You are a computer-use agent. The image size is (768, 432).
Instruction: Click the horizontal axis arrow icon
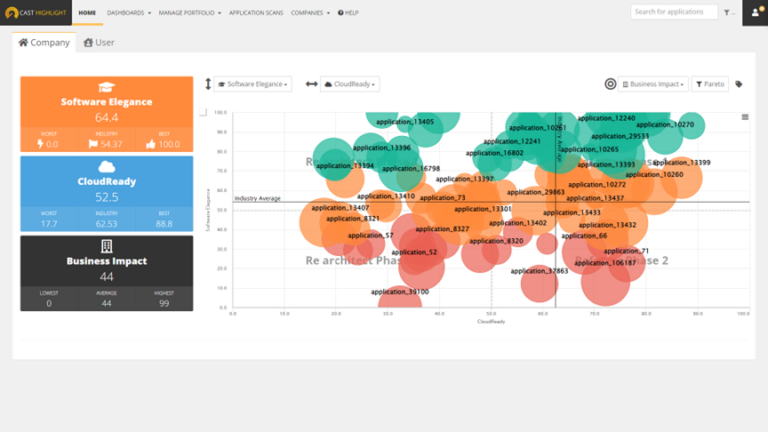(312, 84)
